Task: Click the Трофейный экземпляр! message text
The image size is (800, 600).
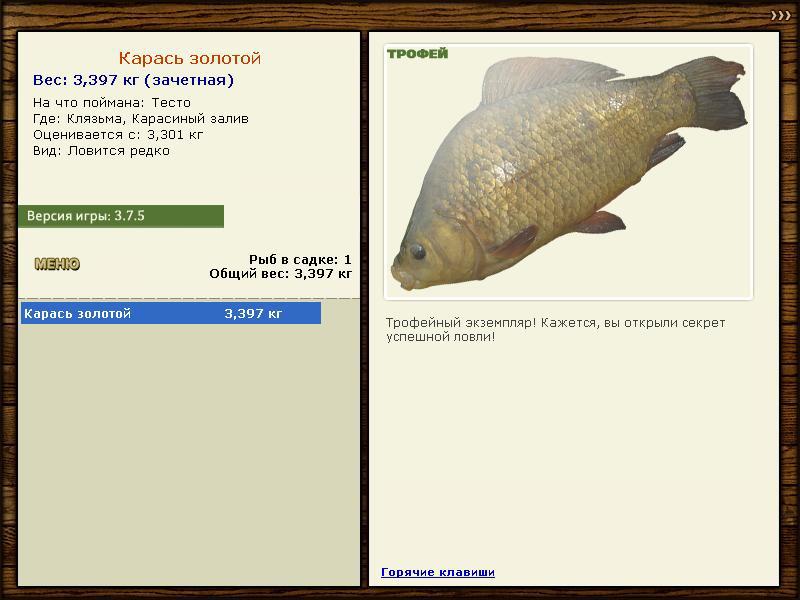Action: [x=555, y=330]
